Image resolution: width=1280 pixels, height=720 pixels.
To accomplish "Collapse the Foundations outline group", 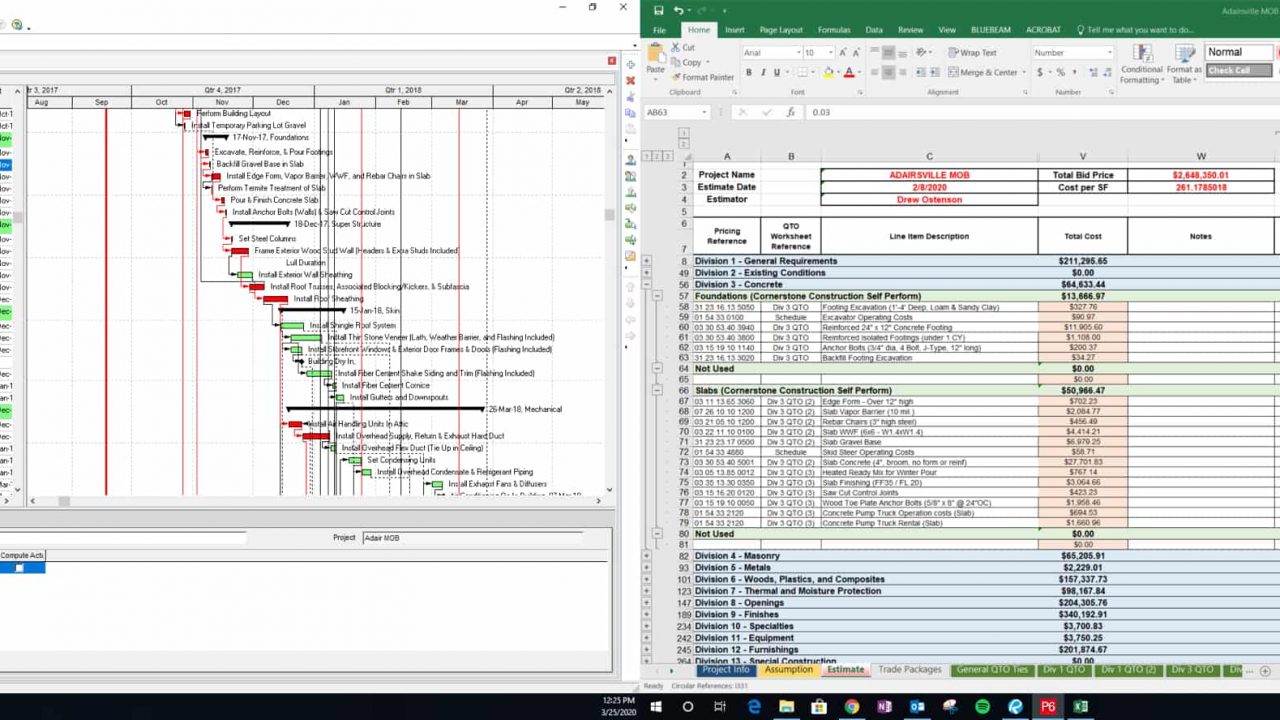I will click(x=657, y=296).
